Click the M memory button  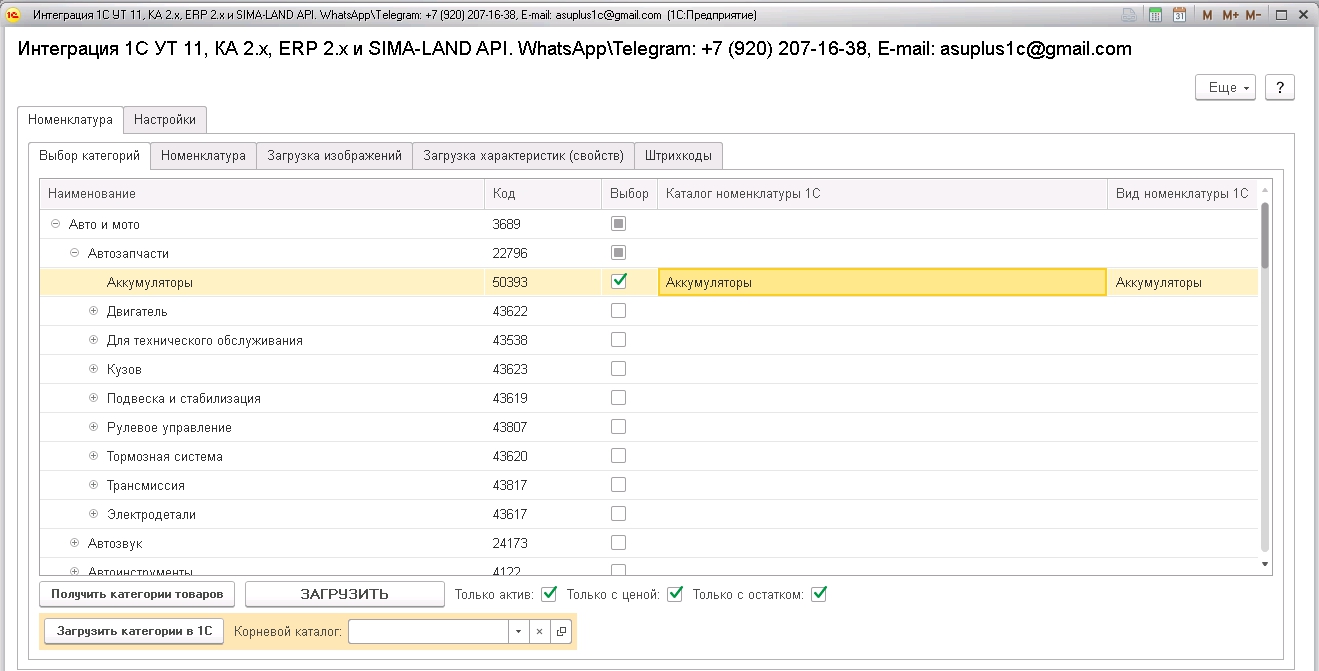click(1207, 15)
